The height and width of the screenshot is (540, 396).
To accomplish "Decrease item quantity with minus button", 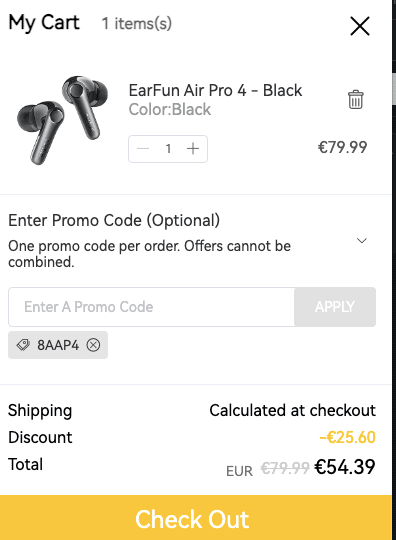I will [143, 149].
